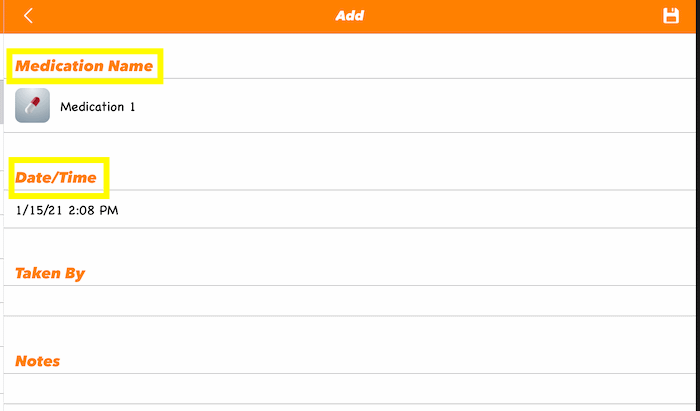700x411 pixels.
Task: Click blank space right of "Medication 1"
Action: (400, 106)
